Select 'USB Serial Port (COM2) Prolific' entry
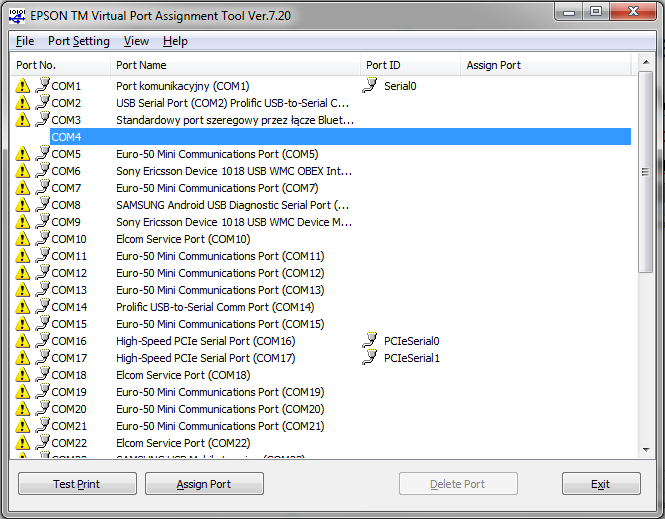This screenshot has width=665, height=519. click(232, 103)
